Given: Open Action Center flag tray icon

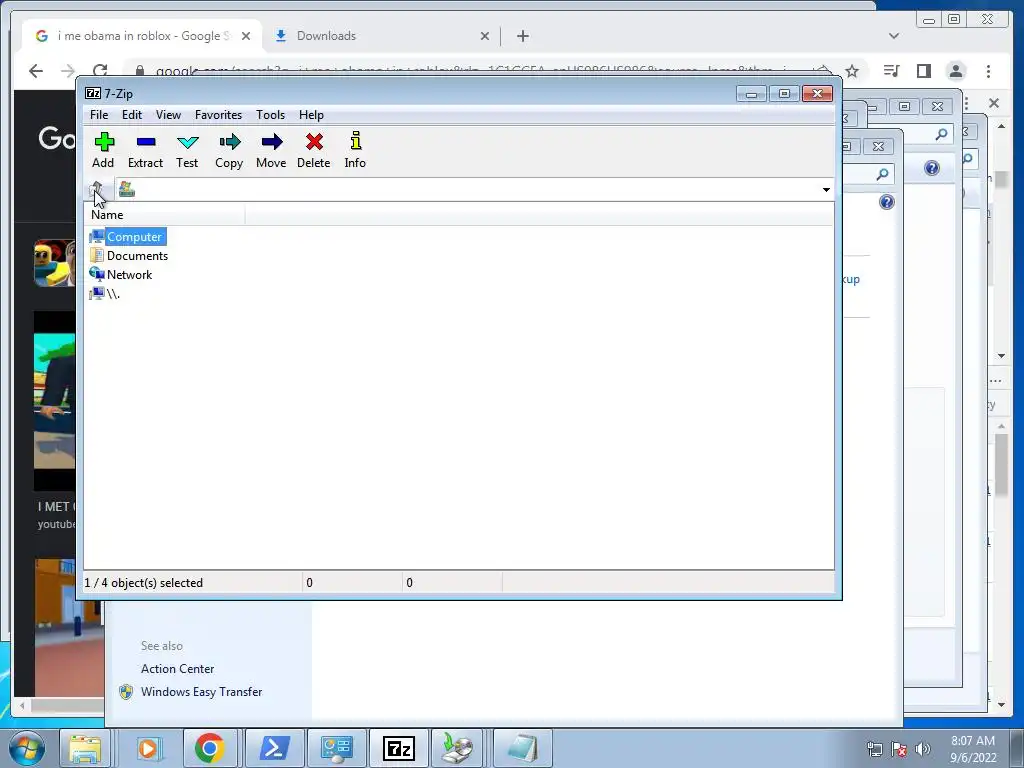Looking at the screenshot, I should click(899, 749).
